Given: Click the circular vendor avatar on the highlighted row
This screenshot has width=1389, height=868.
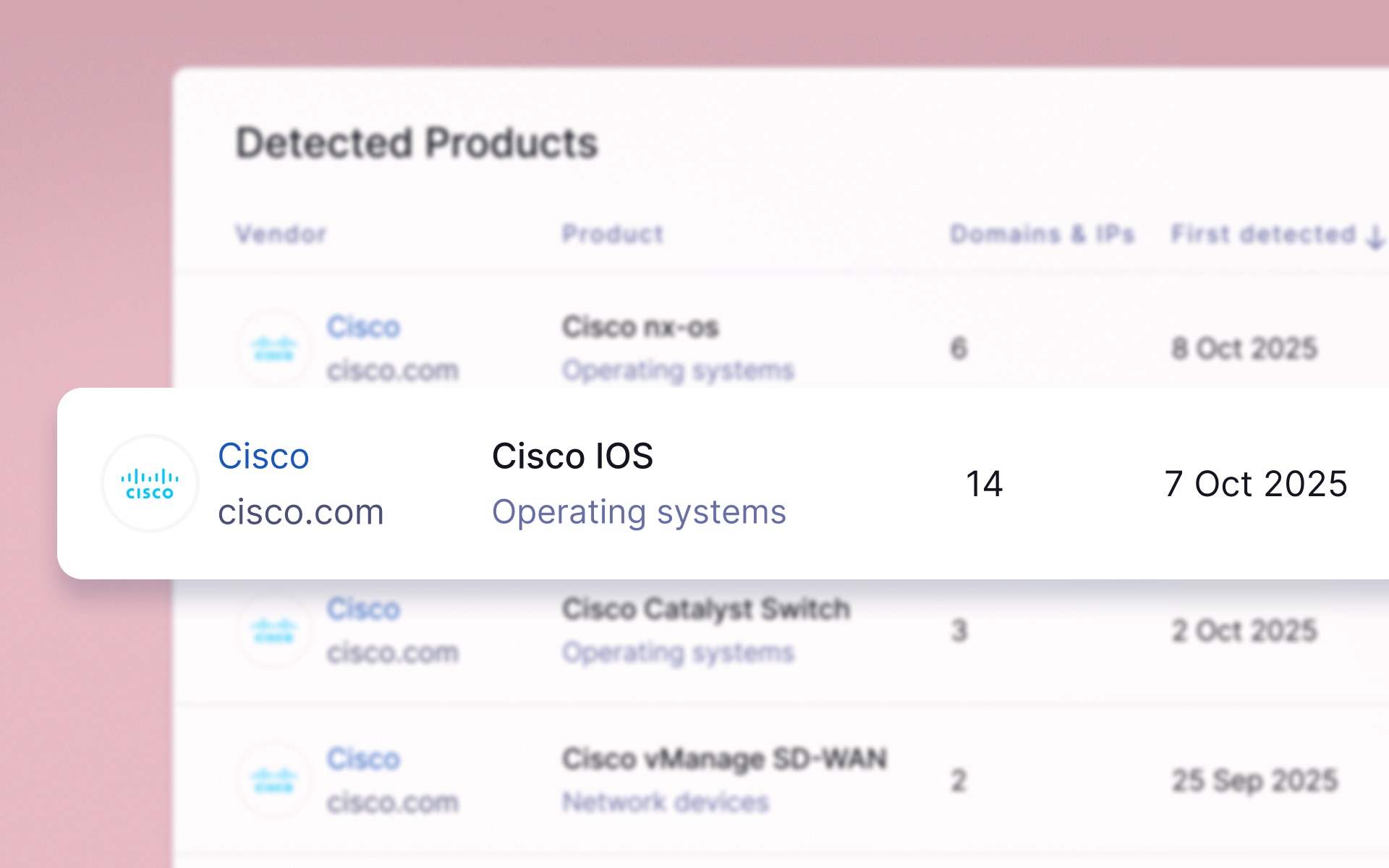Looking at the screenshot, I should [x=150, y=483].
